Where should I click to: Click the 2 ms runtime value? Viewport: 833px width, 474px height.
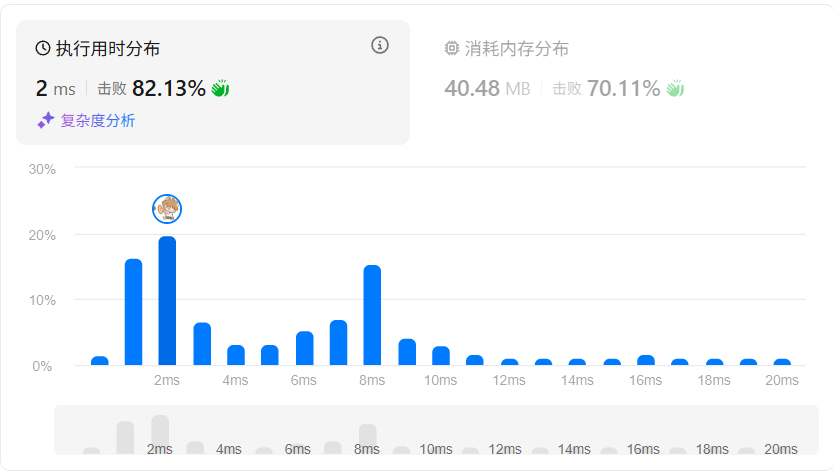(x=55, y=88)
